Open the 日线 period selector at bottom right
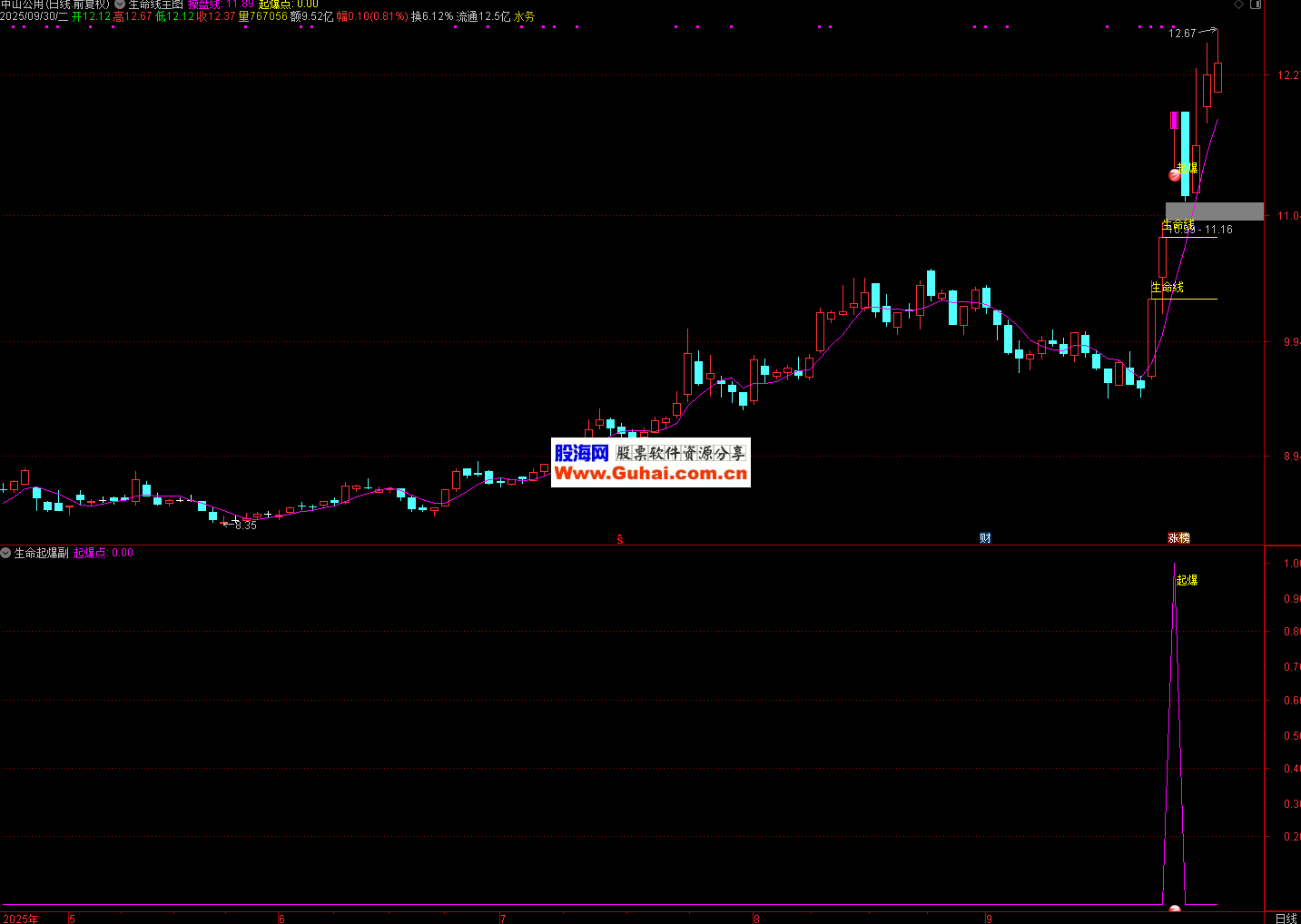1301x924 pixels. coord(1286,918)
